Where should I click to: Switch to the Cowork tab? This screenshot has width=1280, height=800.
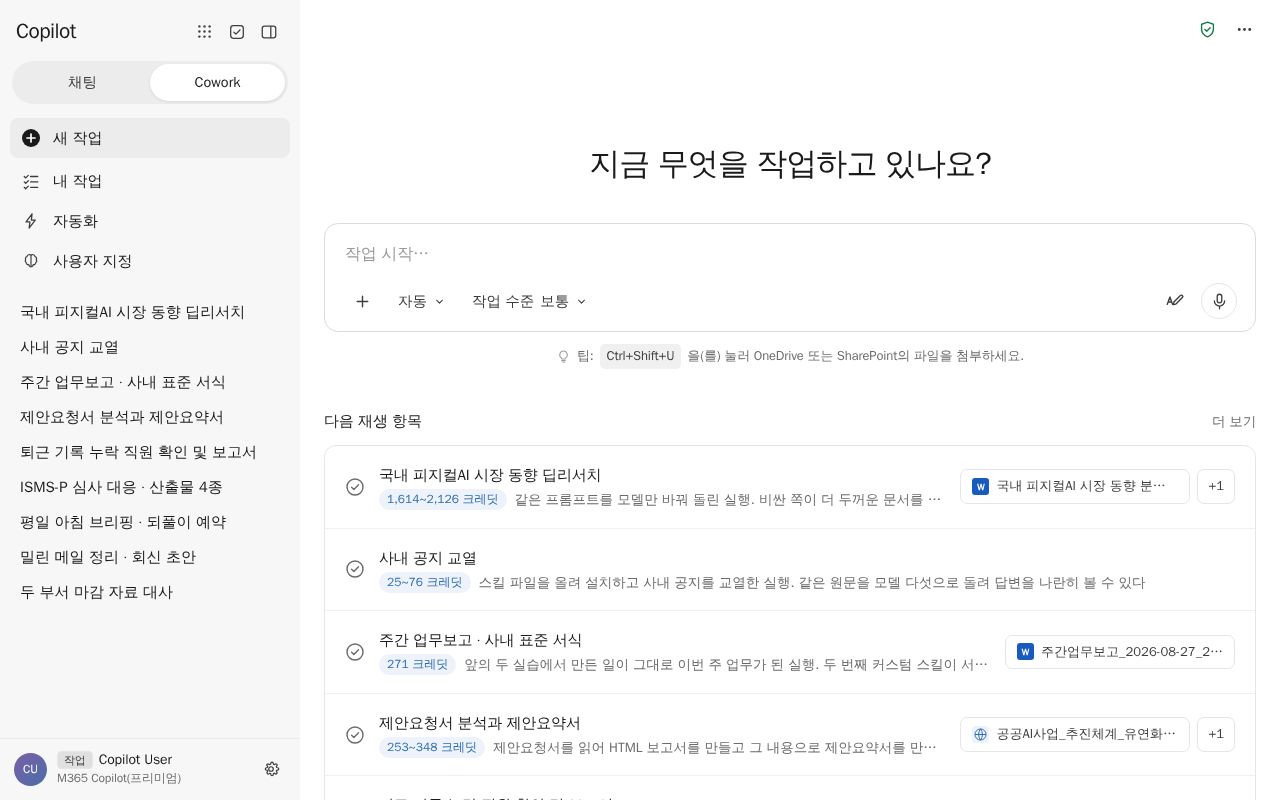click(x=217, y=82)
